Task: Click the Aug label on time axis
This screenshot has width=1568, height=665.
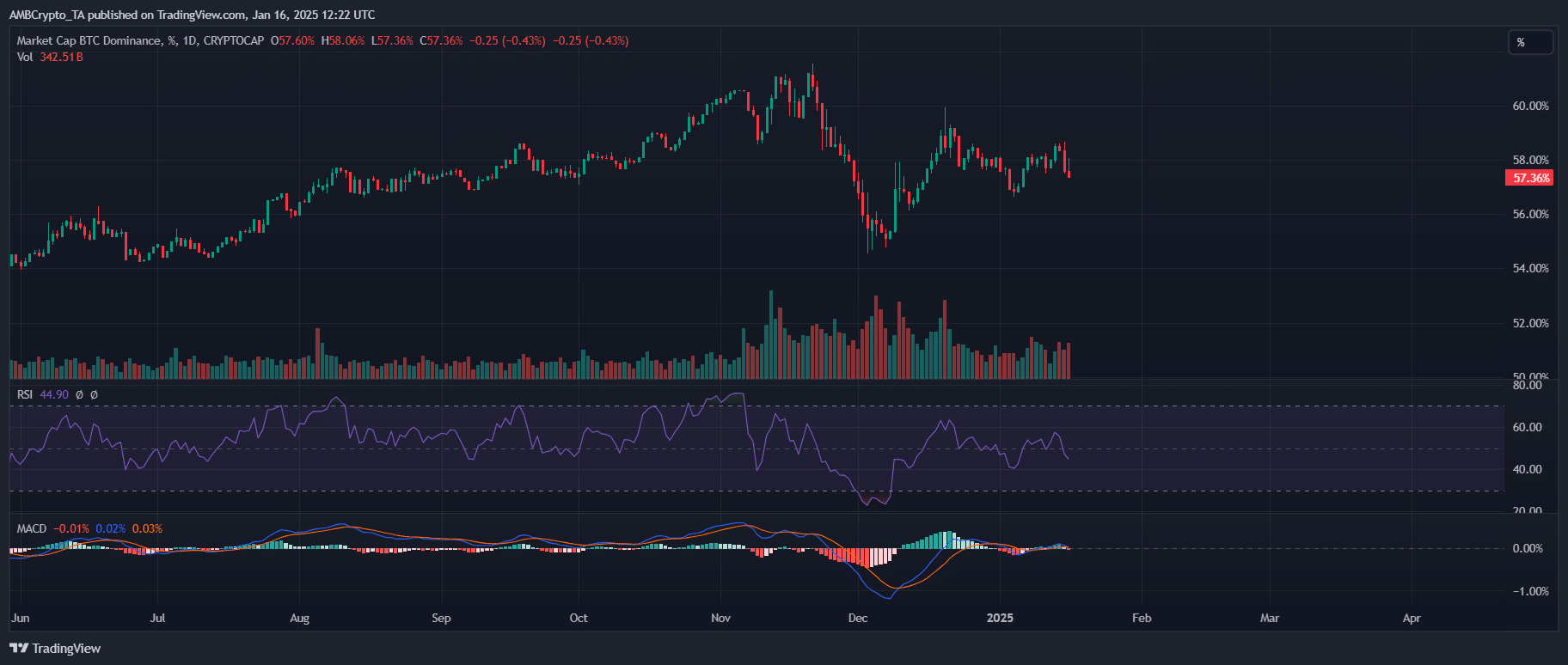Action: pos(299,618)
